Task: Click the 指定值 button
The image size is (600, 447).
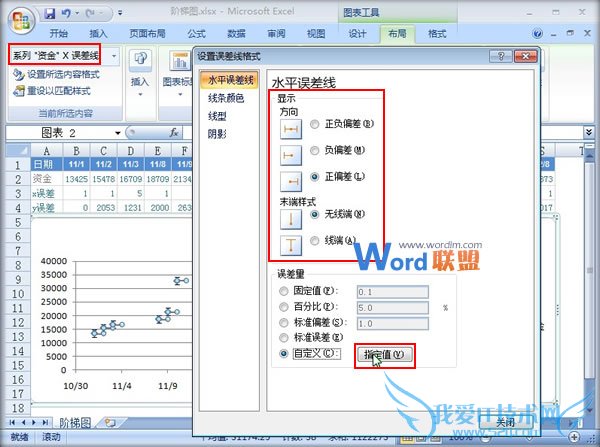Action: click(x=385, y=354)
